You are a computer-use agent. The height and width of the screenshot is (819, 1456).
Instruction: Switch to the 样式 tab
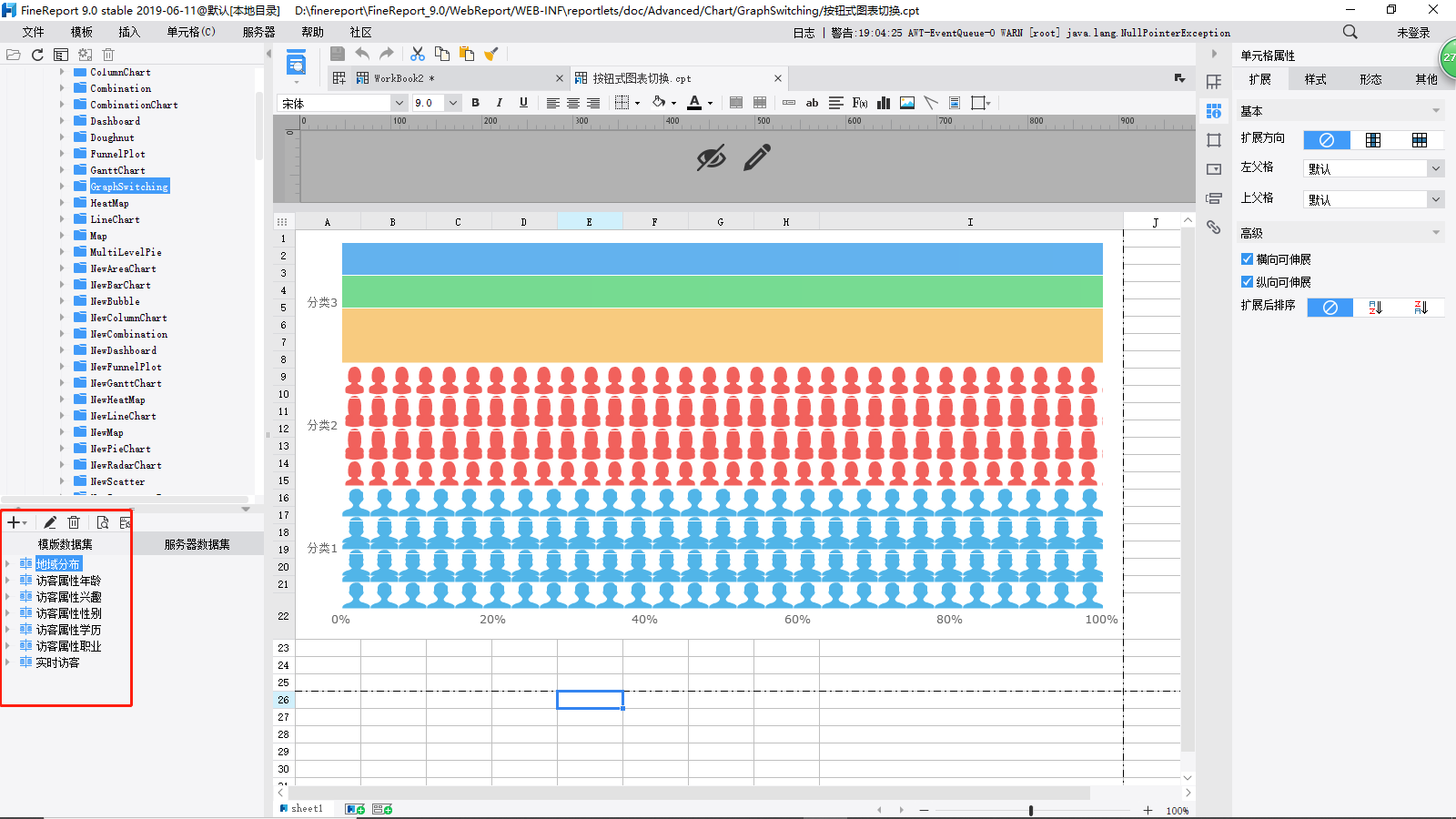(x=1315, y=79)
